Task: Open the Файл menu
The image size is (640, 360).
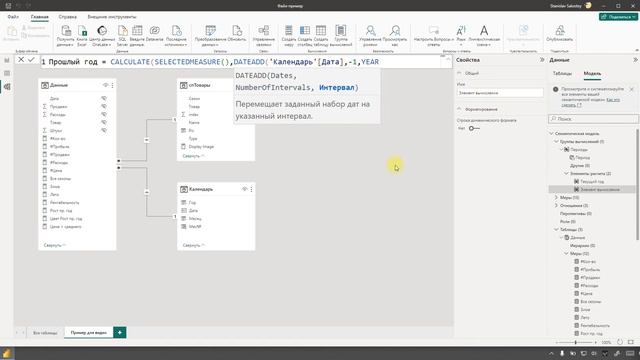Action: 13,17
